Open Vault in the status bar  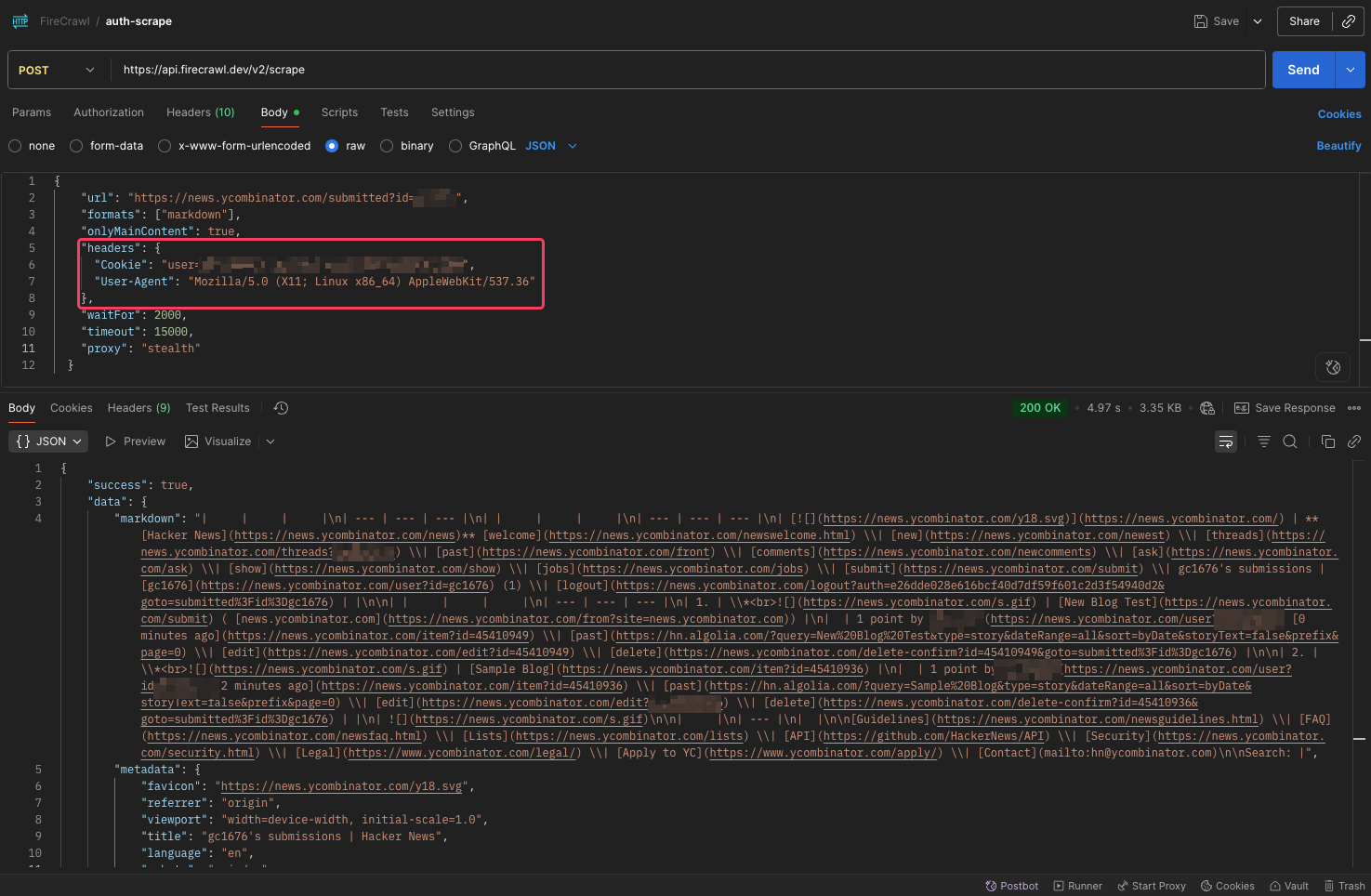pos(1289,886)
